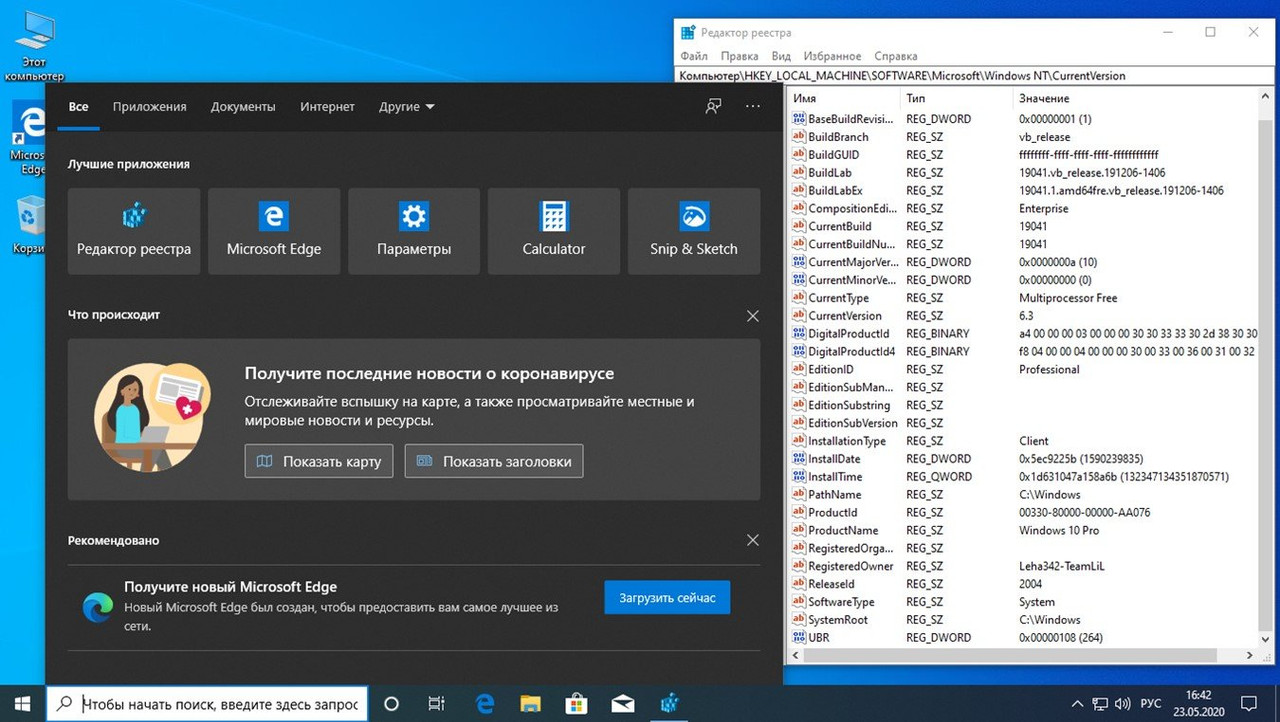Screen dimensions: 1280x722
Task: Open the Файл menu in Registry Editor
Action: 694,56
